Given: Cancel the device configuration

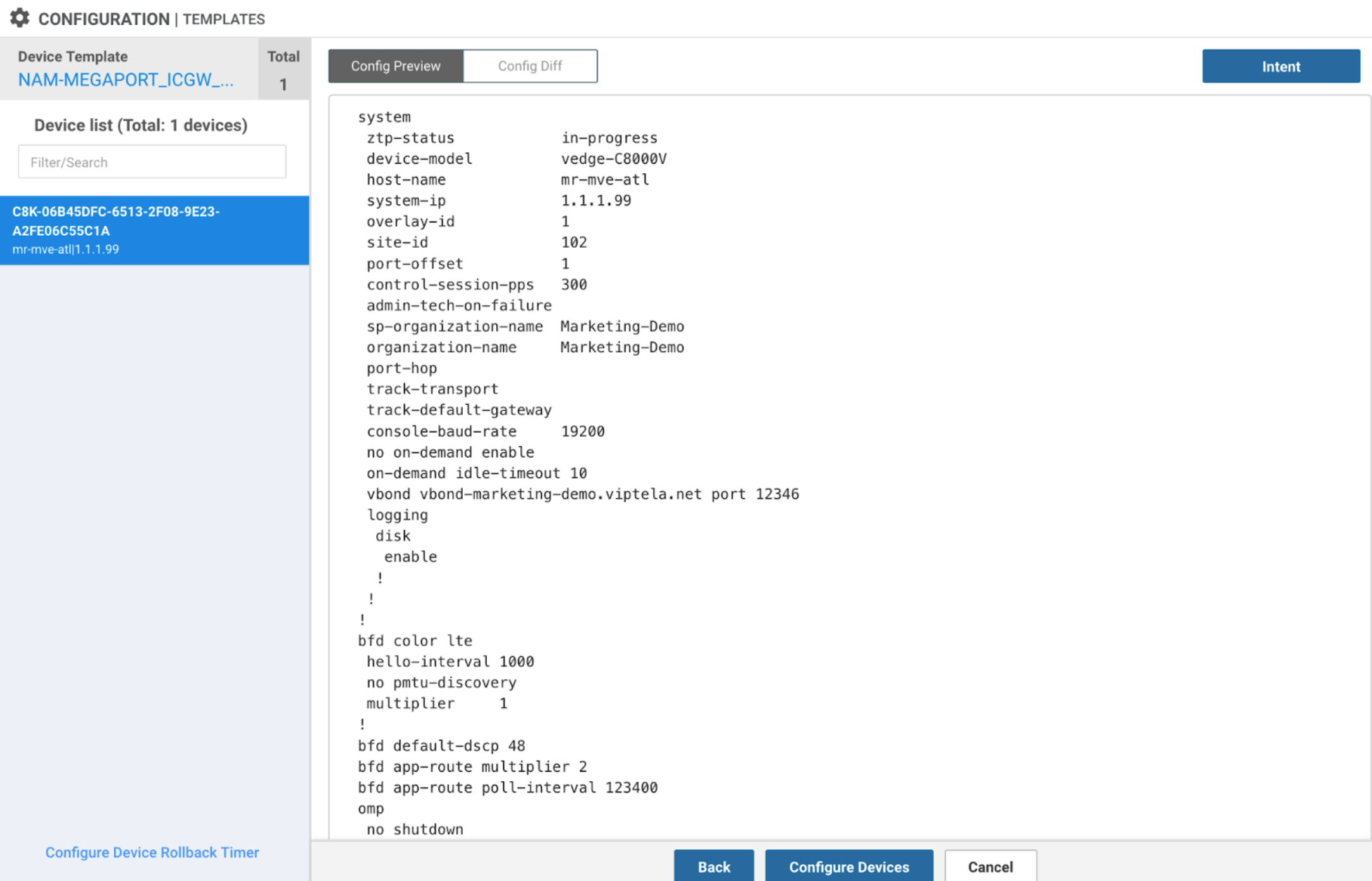Looking at the screenshot, I should click(990, 866).
